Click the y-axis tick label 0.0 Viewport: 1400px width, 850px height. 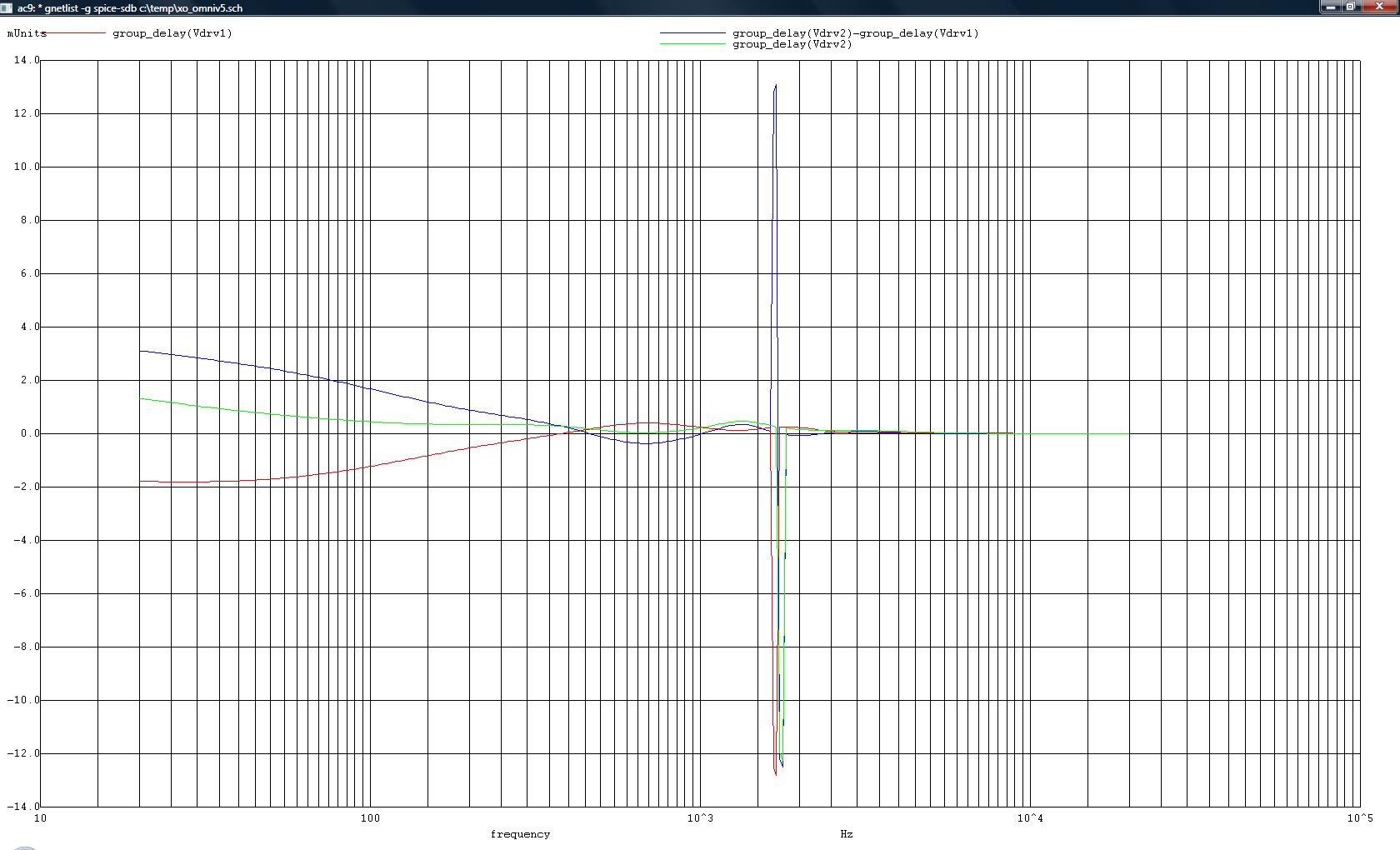[30, 433]
